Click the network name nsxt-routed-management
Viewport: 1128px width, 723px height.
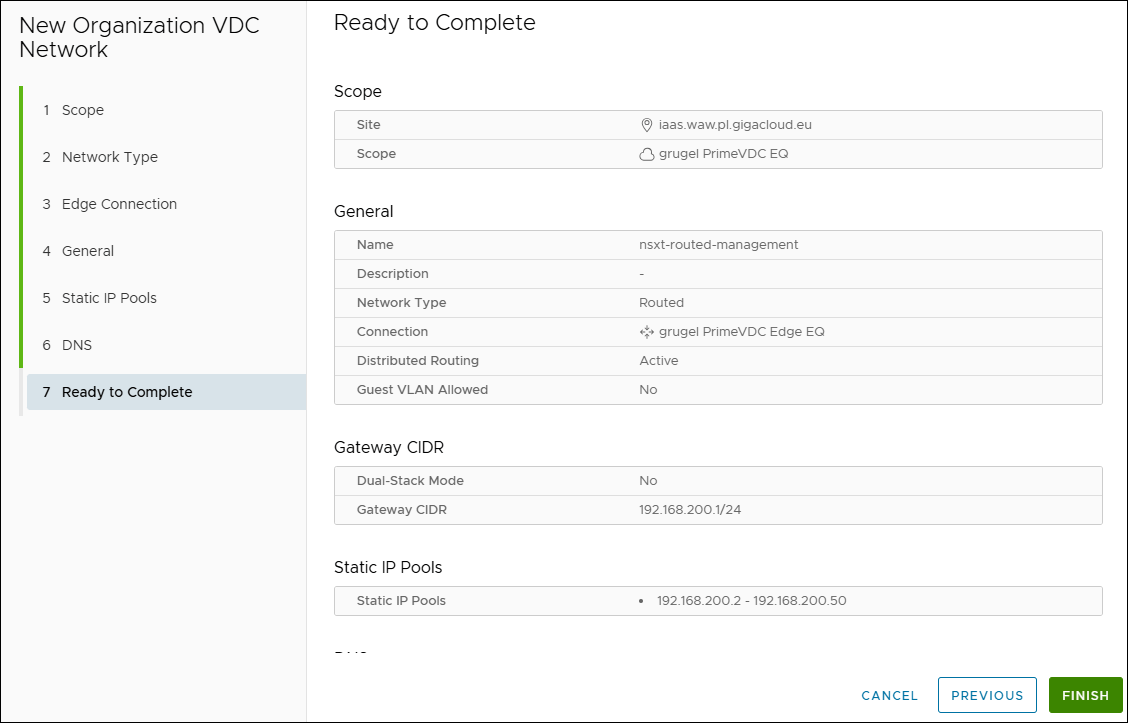pyautogui.click(x=718, y=245)
